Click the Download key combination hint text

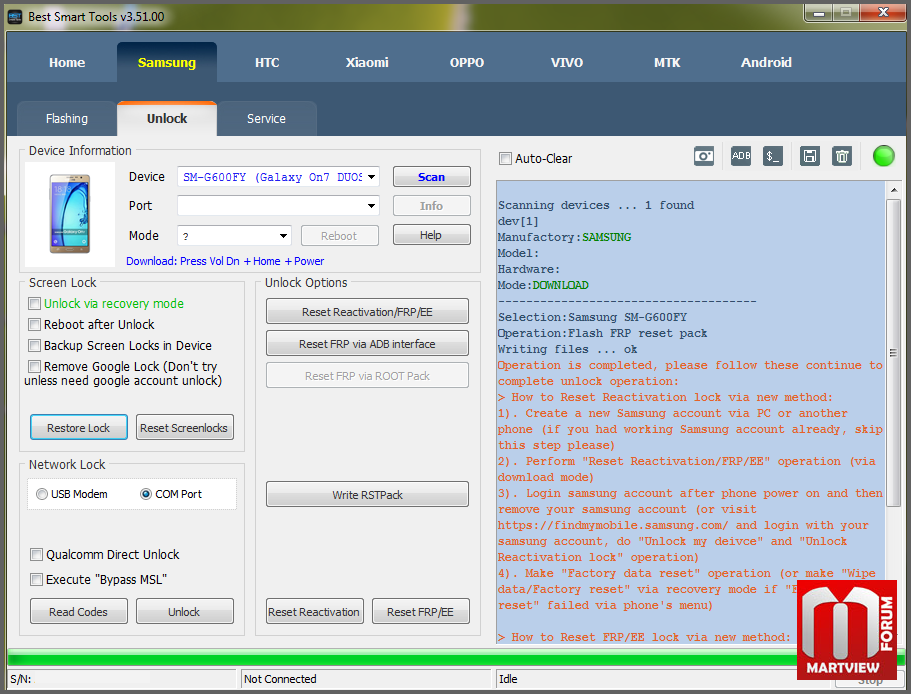[225, 261]
